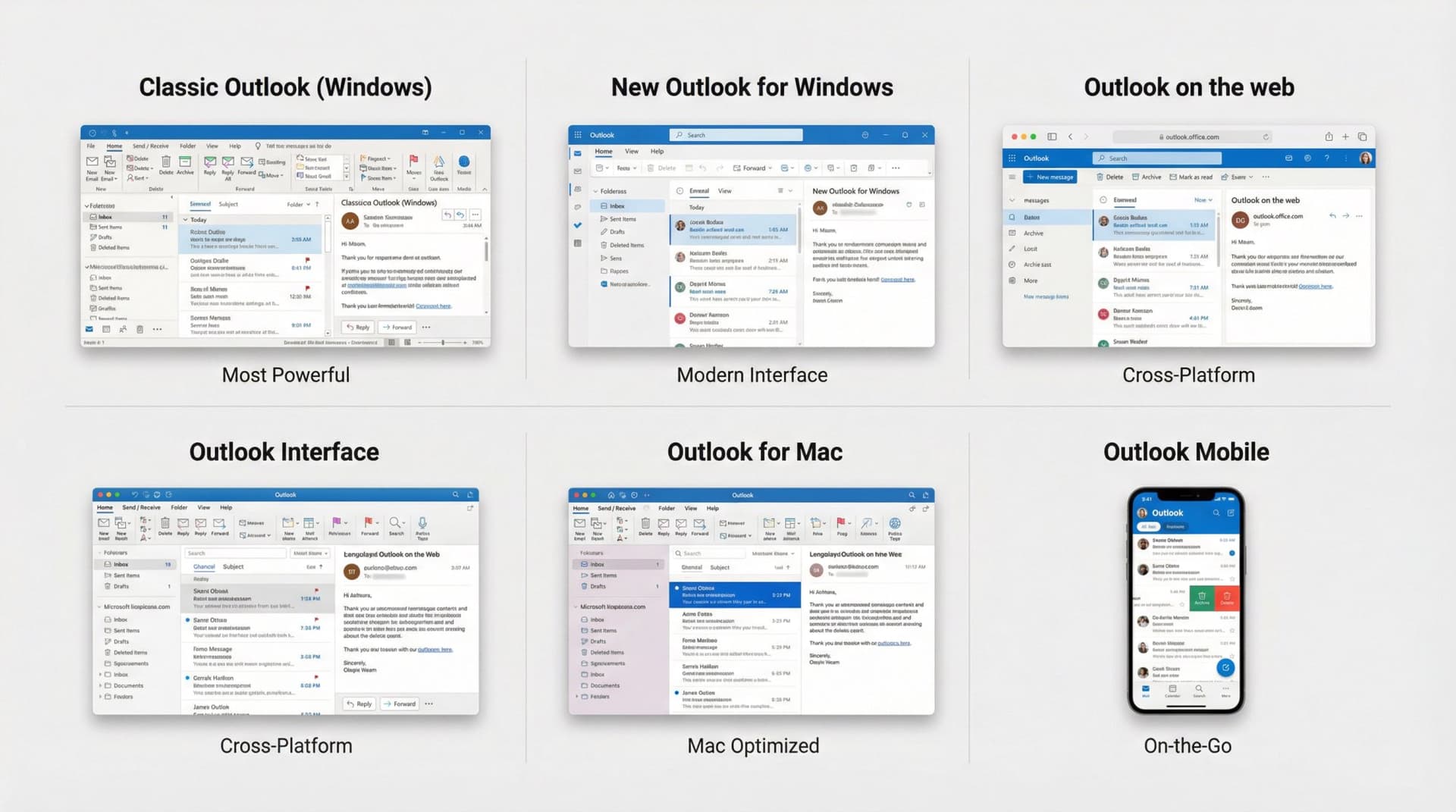Viewport: 1456px width, 812px height.
Task: Expand the messages section in Outlook web sidebar
Action: [x=1012, y=200]
